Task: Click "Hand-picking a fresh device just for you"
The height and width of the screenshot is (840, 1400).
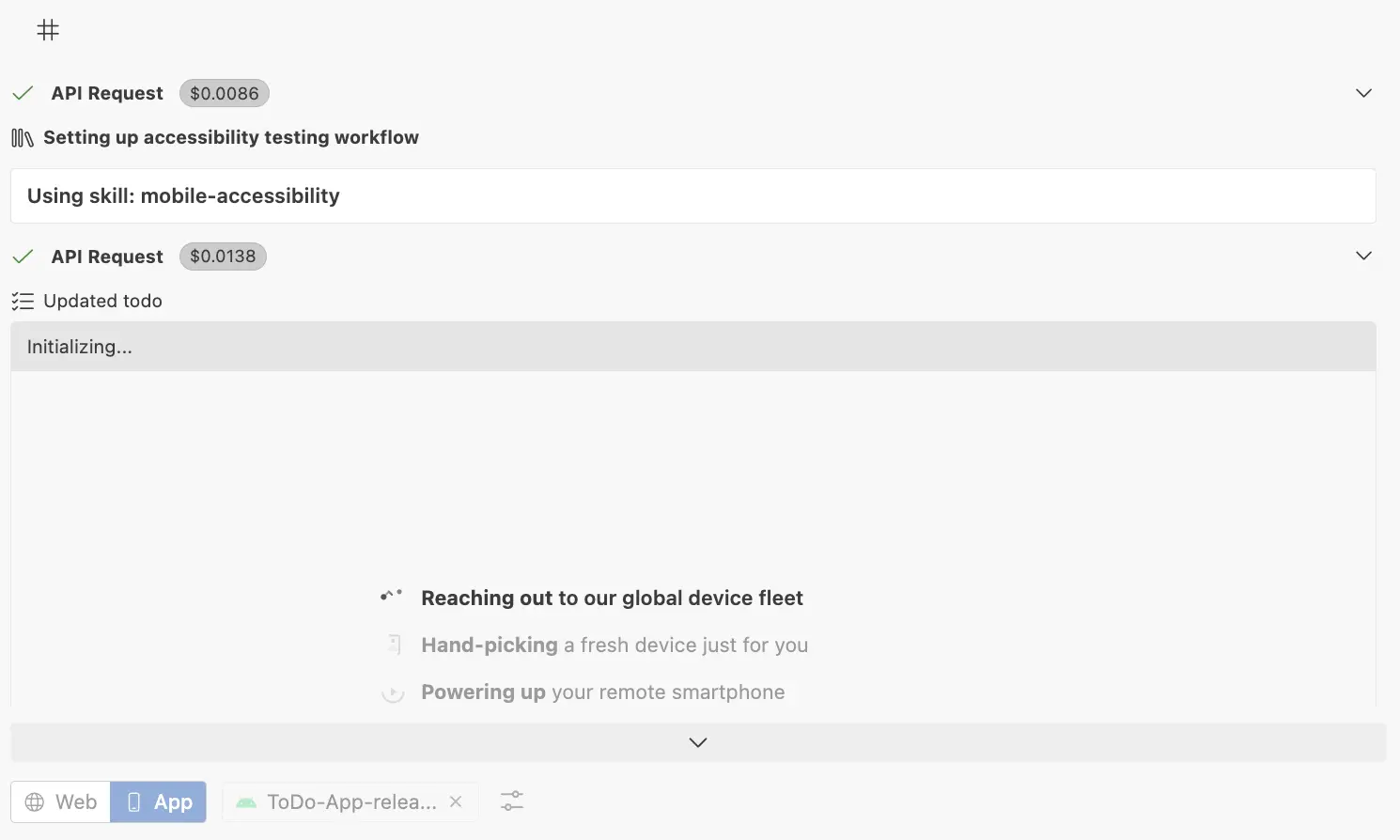Action: 614,645
